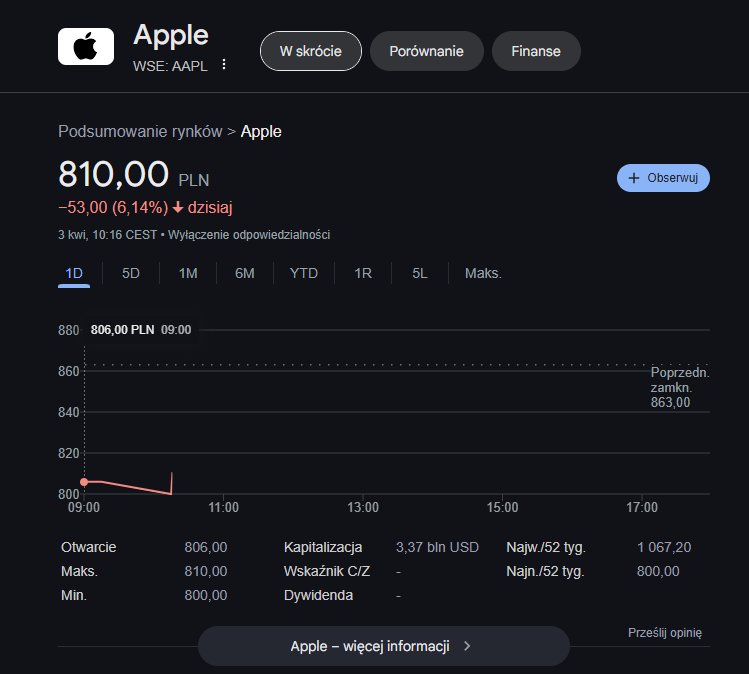Click the red down arrow next to dzisiaj
Screen dimensions: 749x674
click(178, 207)
